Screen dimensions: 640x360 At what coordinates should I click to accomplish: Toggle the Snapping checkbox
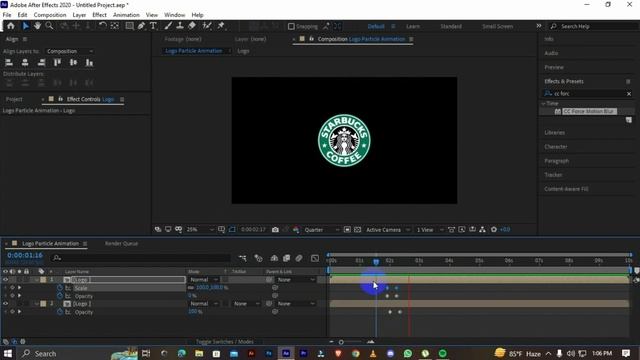[291, 26]
